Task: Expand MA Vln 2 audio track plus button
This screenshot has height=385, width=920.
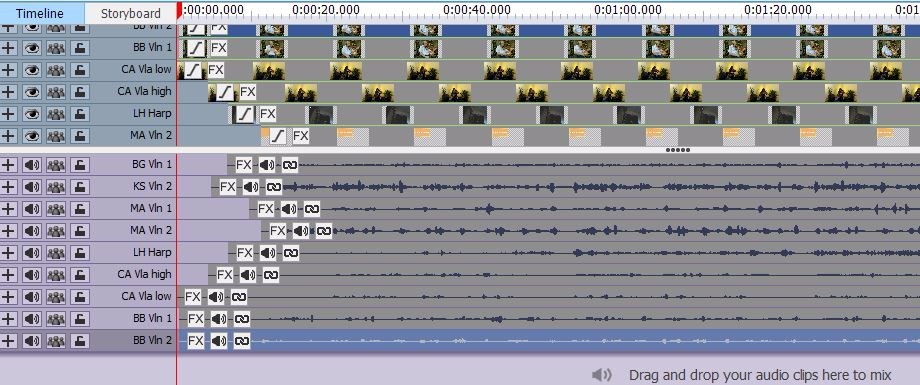Action: coord(8,231)
